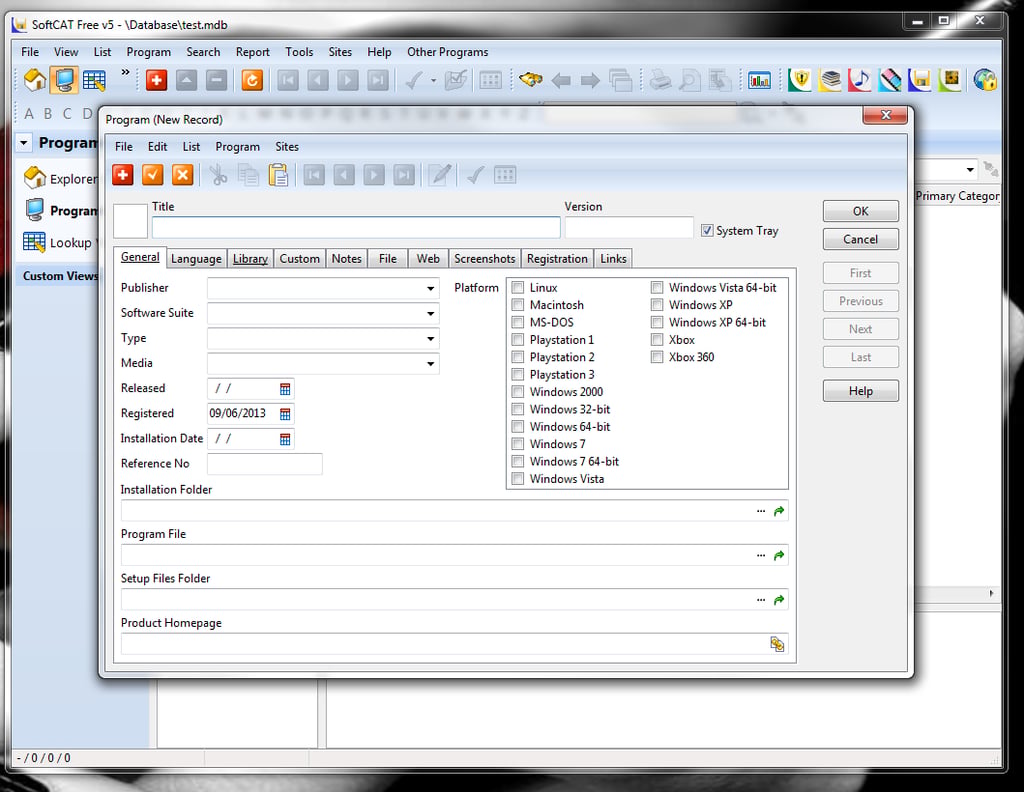Click into the Title input field
This screenshot has width=1024, height=792.
[356, 228]
